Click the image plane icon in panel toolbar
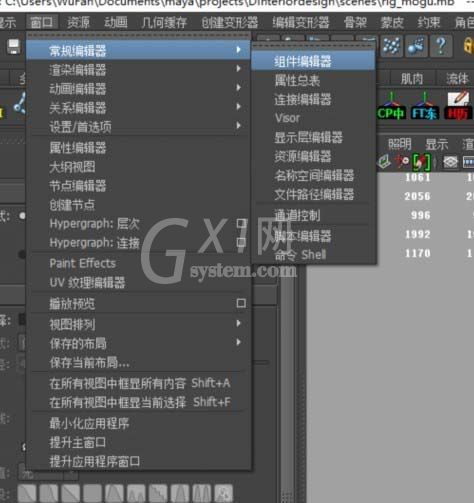The width and height of the screenshot is (474, 503). 450,162
